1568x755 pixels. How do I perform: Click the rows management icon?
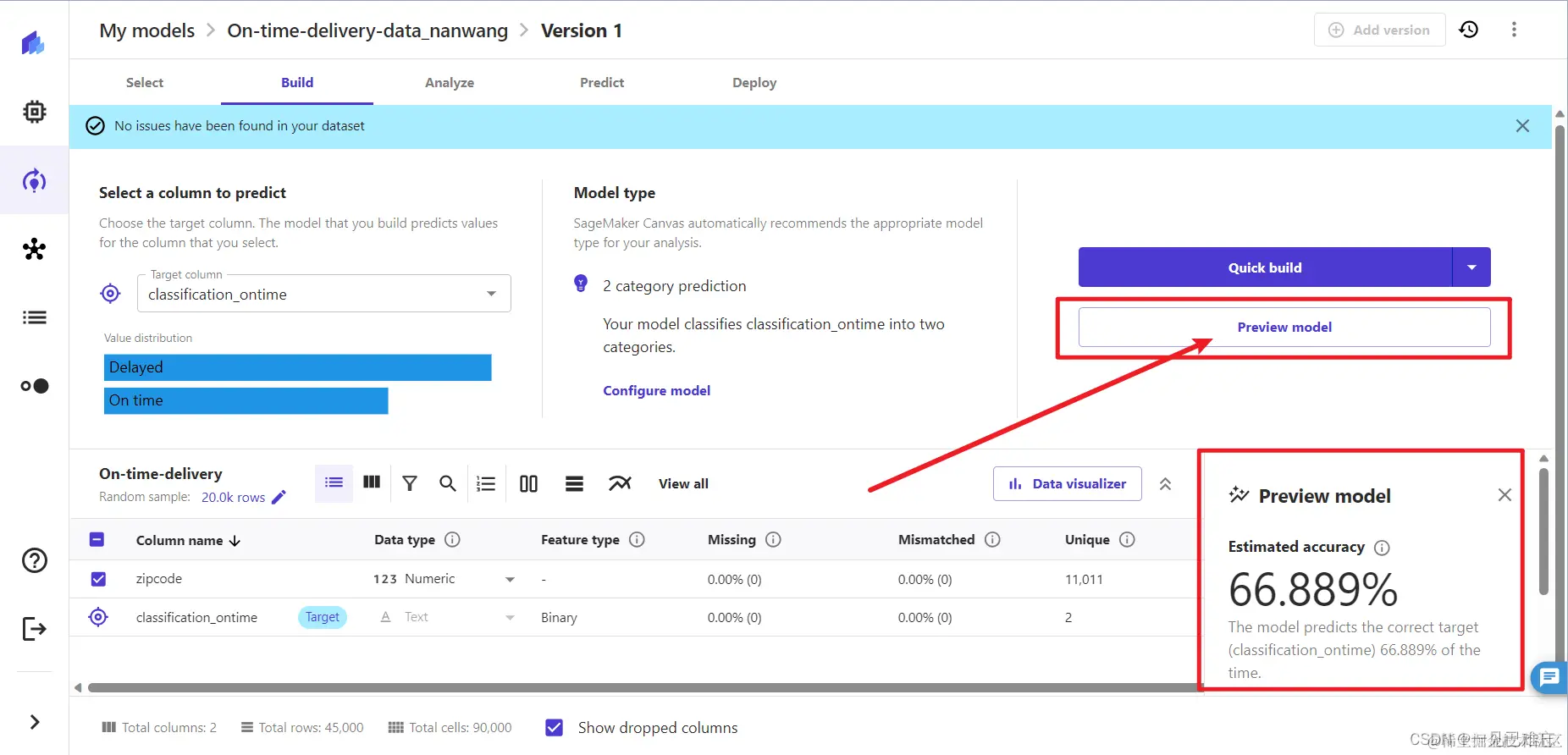[574, 483]
